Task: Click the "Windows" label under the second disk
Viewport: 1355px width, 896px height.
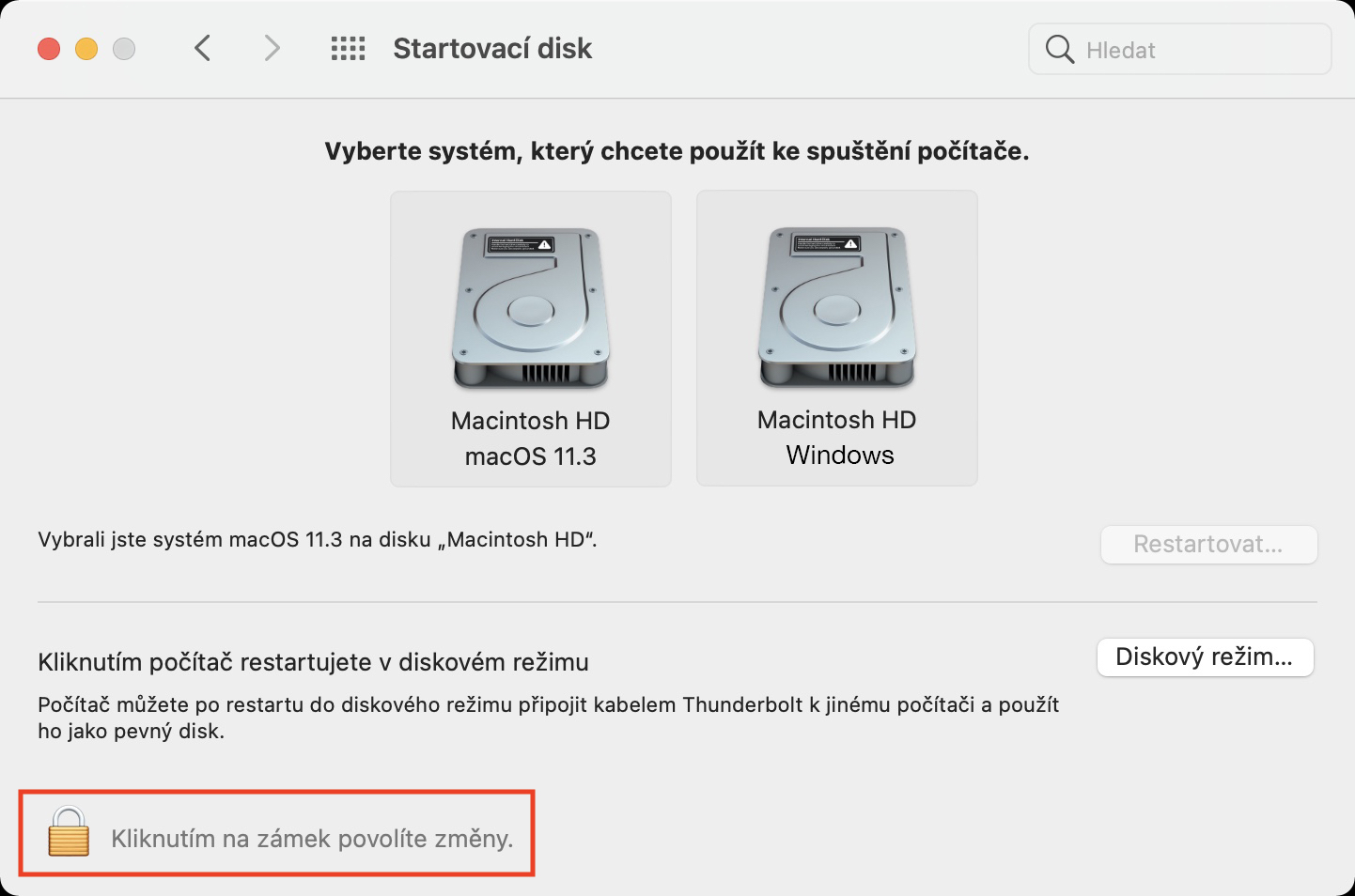Action: point(839,456)
